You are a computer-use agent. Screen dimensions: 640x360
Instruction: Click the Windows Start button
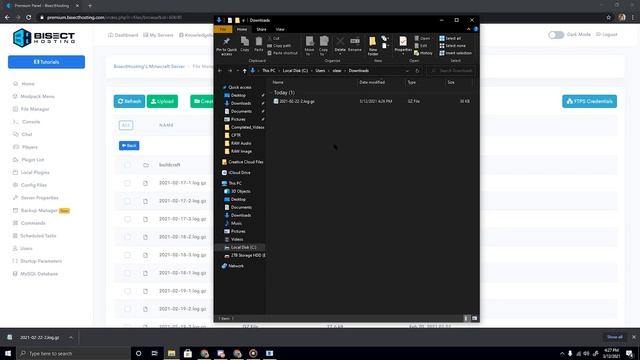8,353
